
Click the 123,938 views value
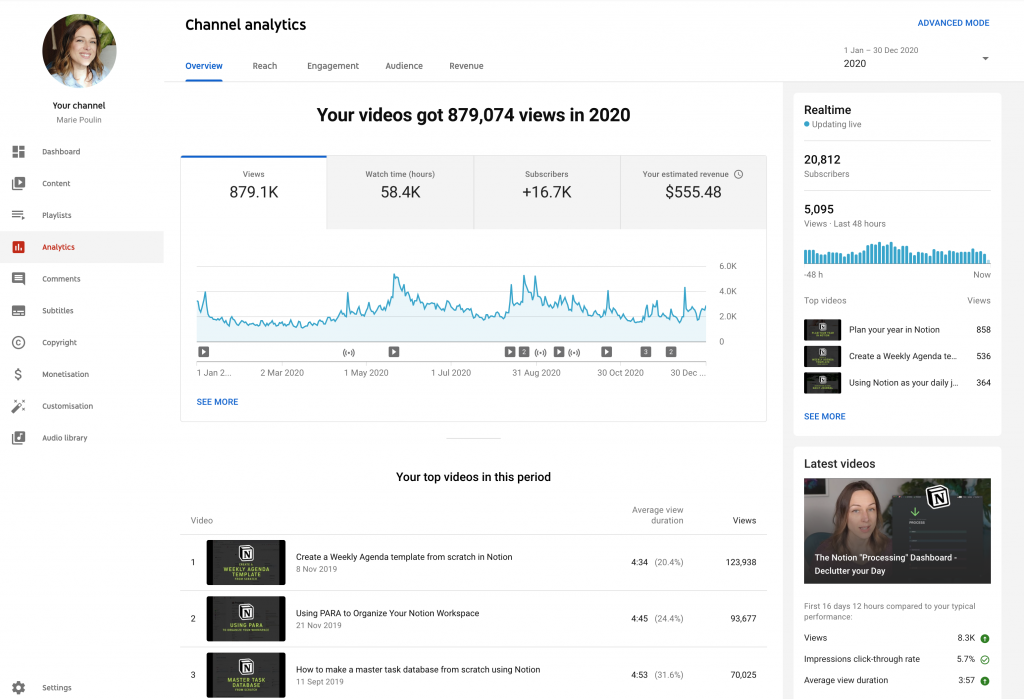(741, 562)
